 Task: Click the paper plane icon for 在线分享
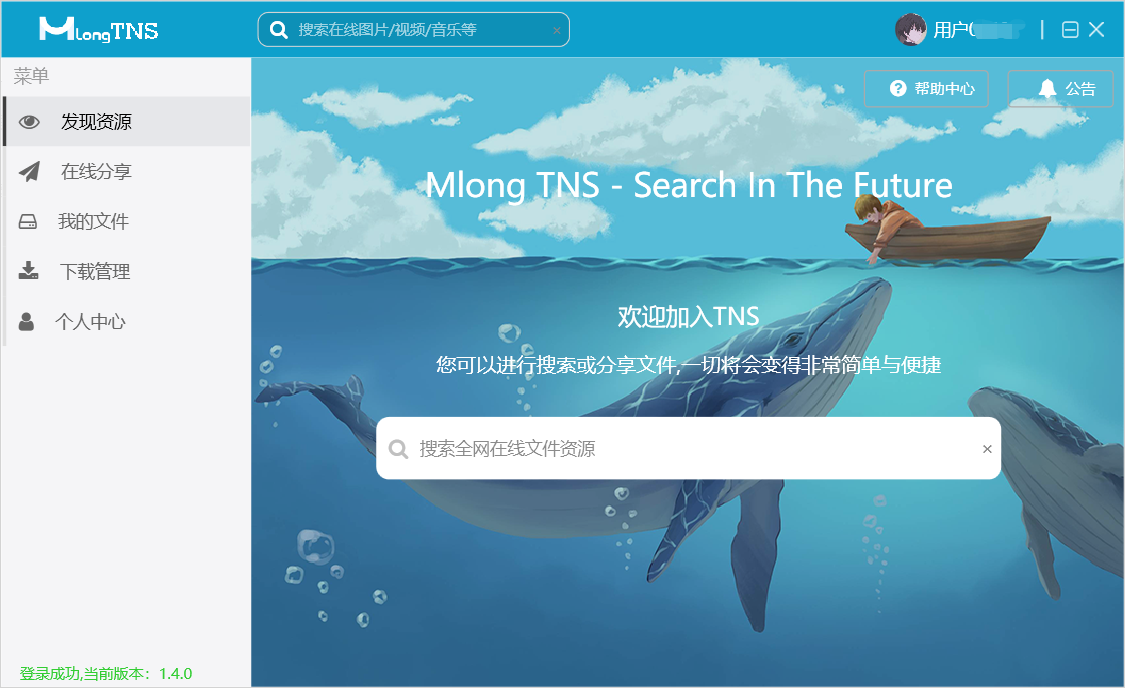pyautogui.click(x=29, y=171)
